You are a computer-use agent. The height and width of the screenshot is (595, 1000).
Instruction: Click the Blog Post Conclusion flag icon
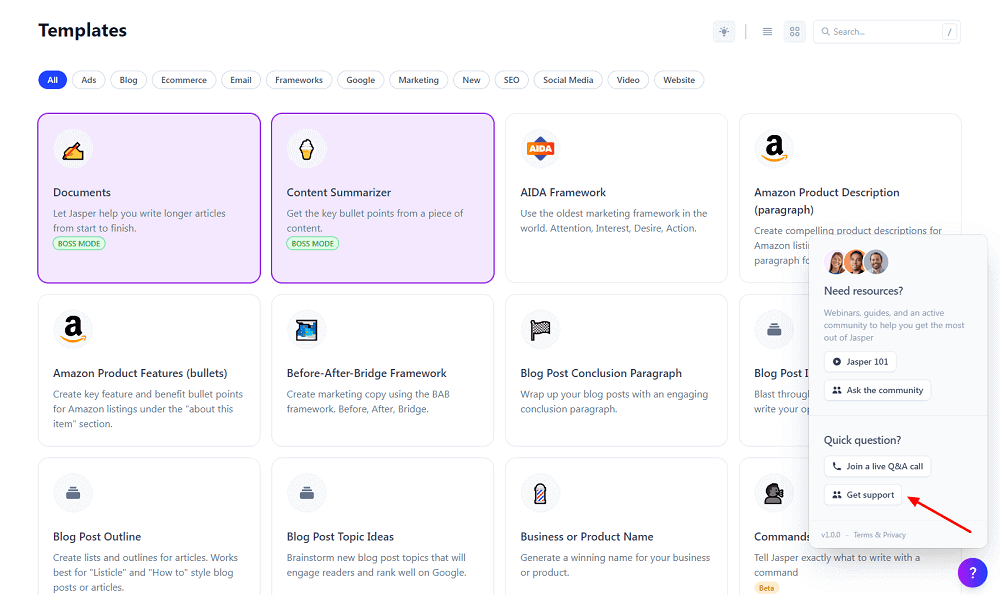(x=540, y=330)
